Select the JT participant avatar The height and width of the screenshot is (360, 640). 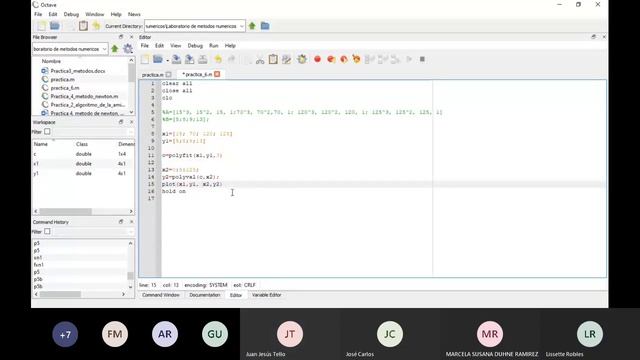(x=290, y=334)
